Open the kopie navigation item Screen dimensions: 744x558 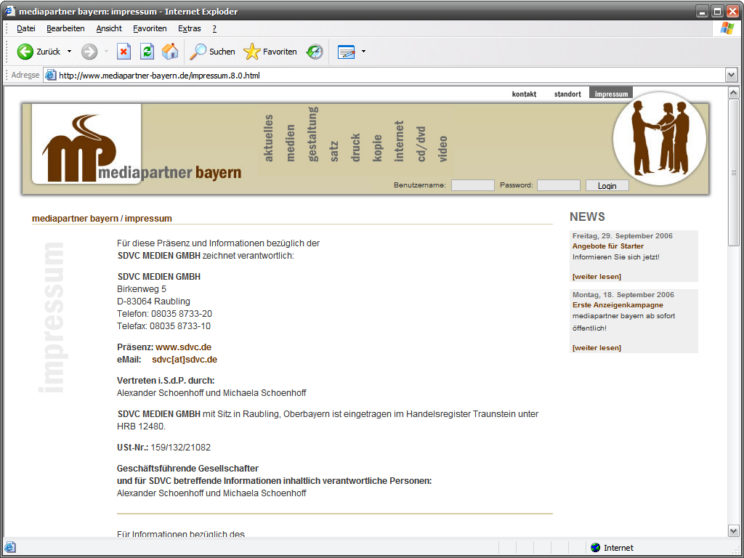pos(377,148)
